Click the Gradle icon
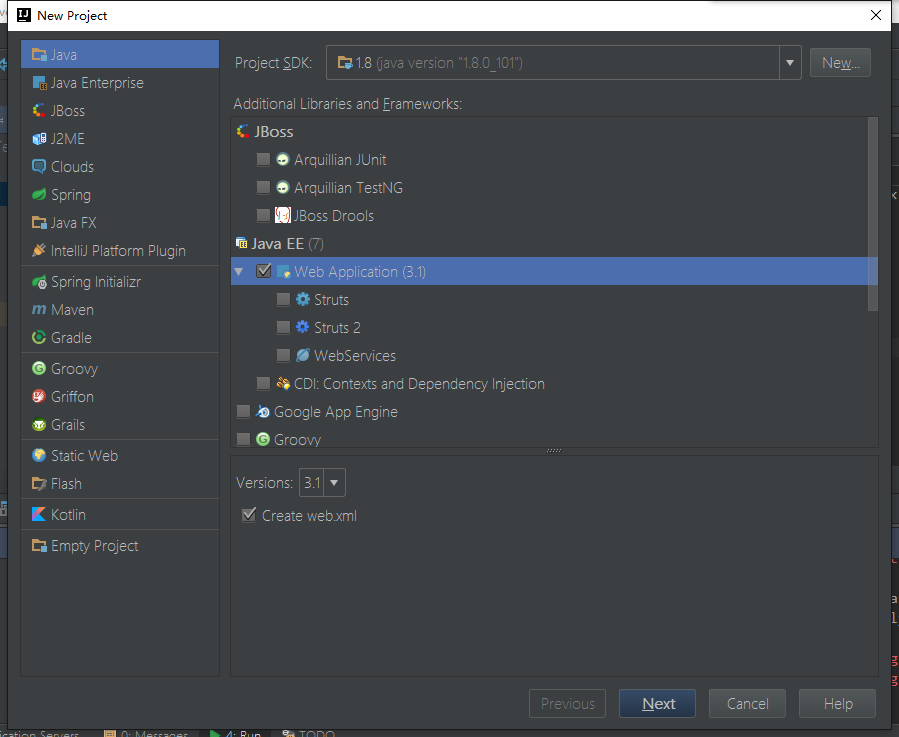 click(x=39, y=337)
